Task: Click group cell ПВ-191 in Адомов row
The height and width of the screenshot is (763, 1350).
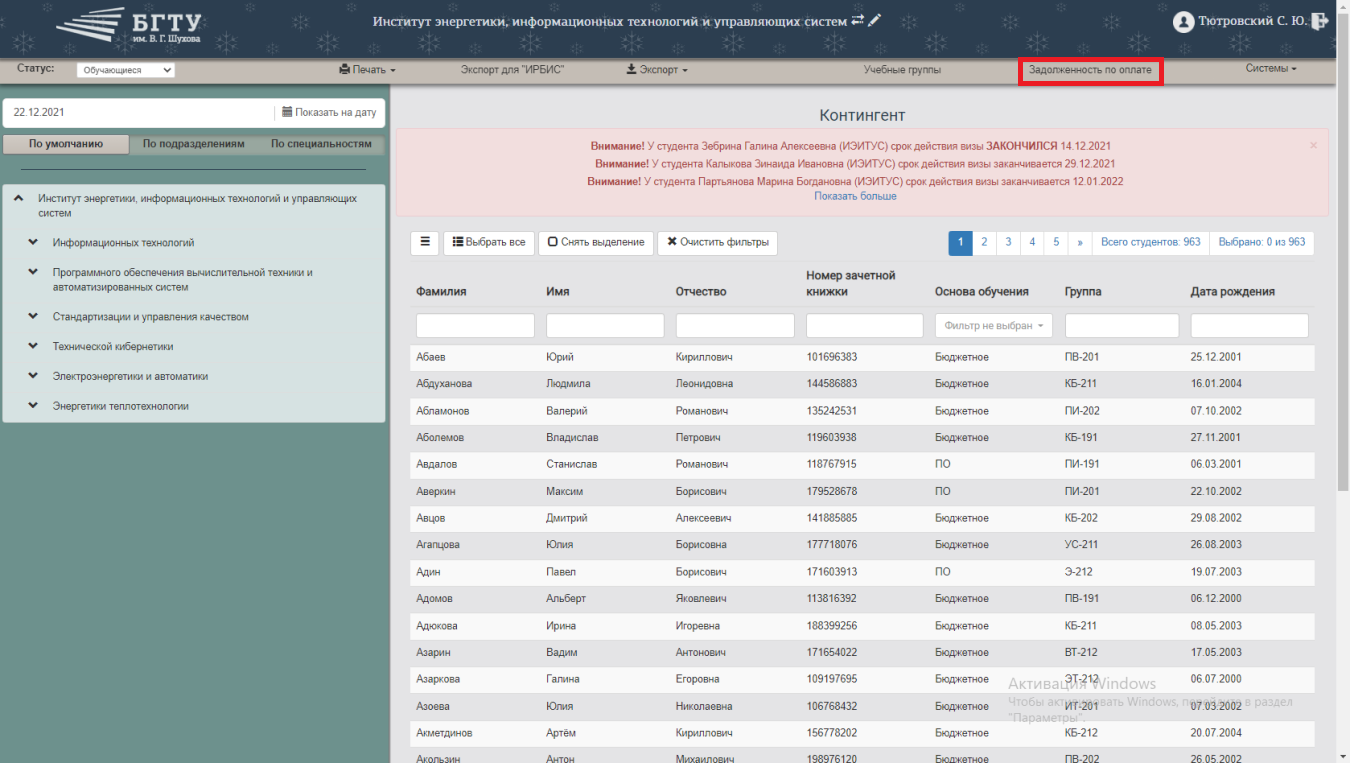Action: 1082,599
